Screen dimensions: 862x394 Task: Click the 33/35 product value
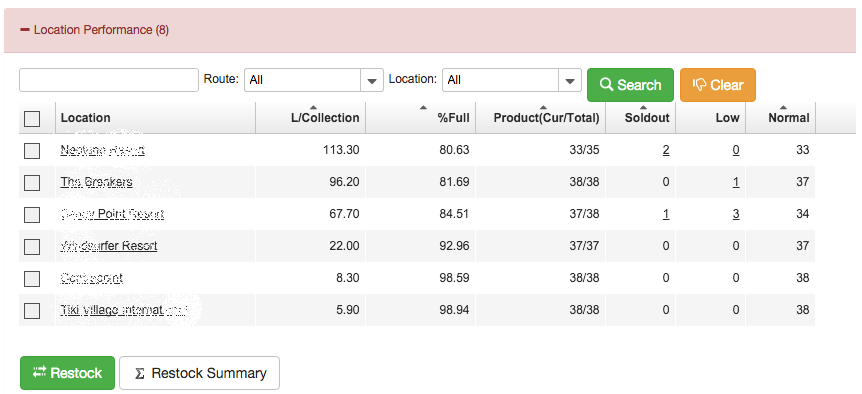click(584, 150)
